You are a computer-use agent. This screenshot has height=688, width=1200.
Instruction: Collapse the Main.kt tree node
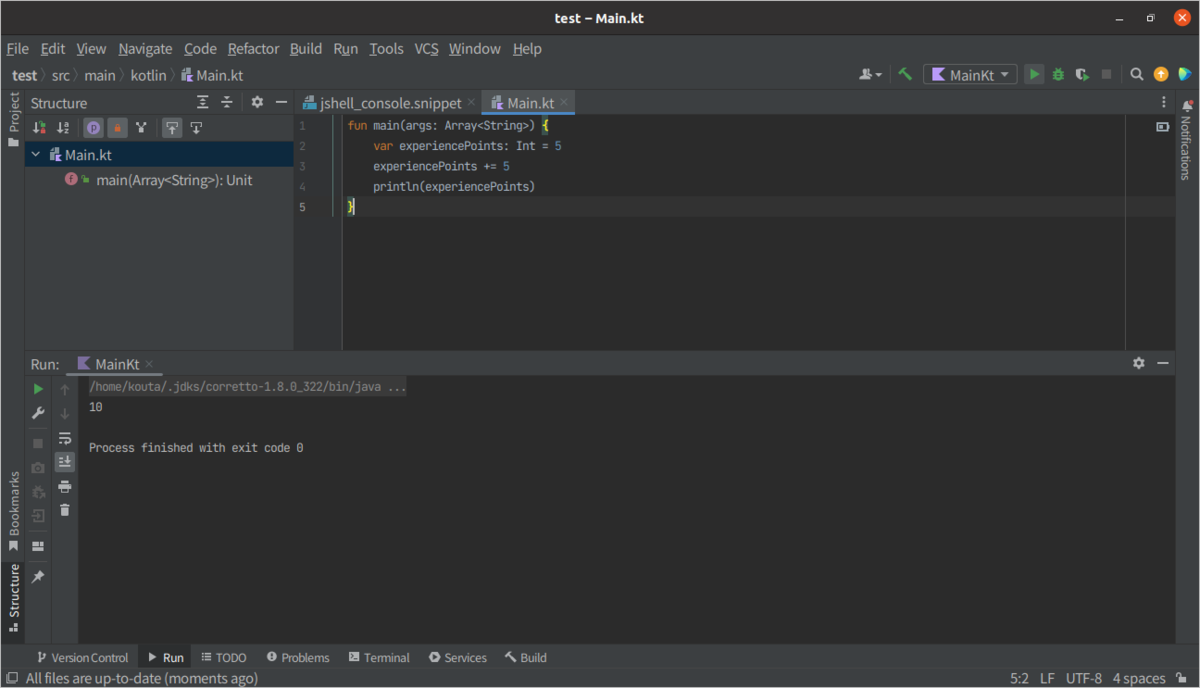coord(36,155)
